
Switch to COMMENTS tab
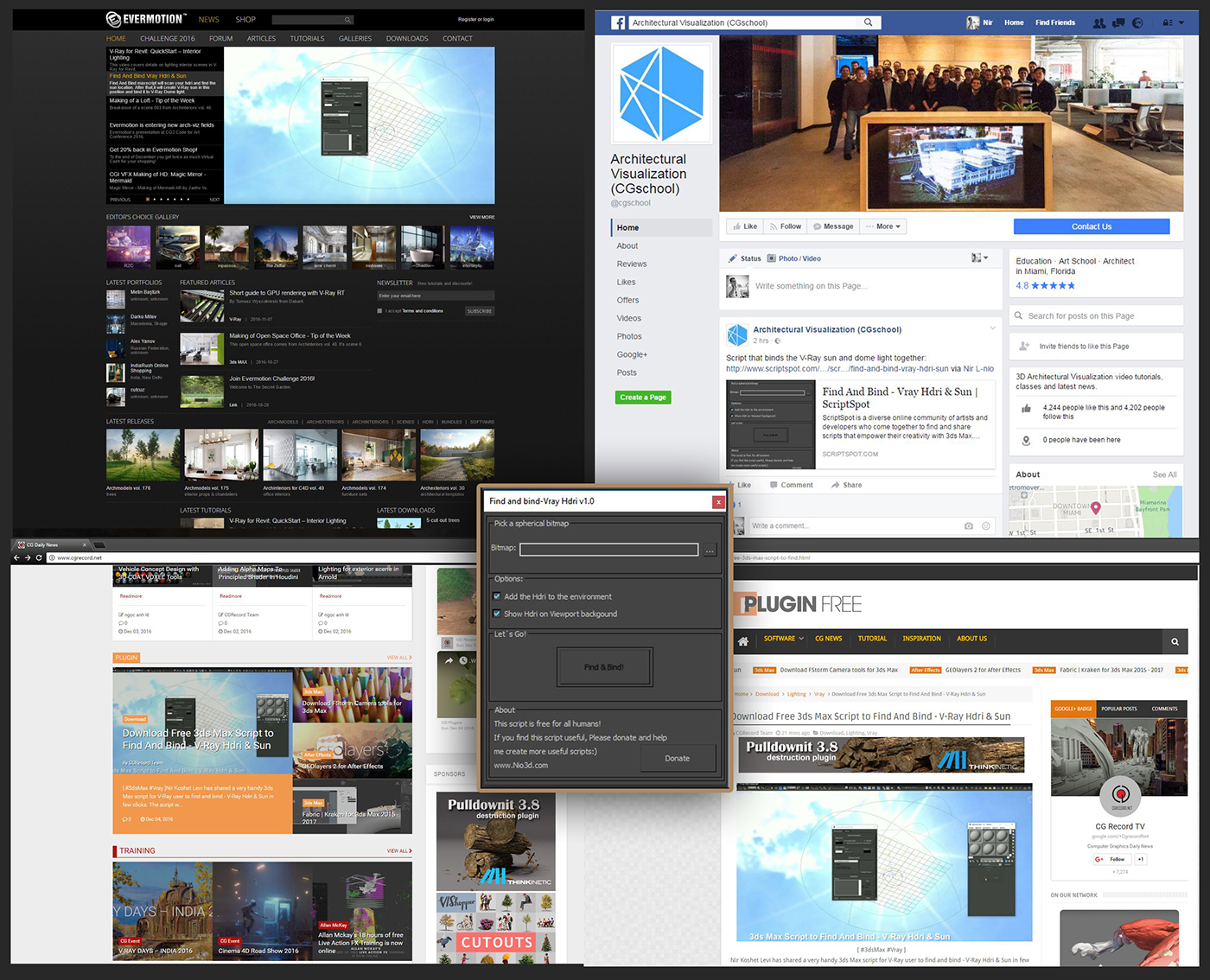(x=1164, y=709)
